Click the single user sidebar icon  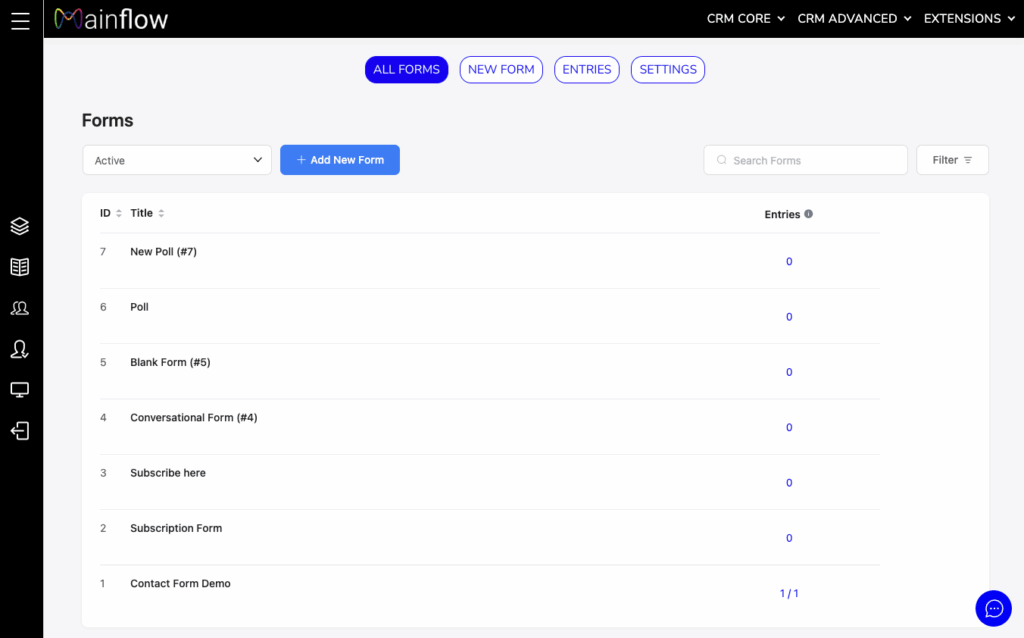point(20,349)
